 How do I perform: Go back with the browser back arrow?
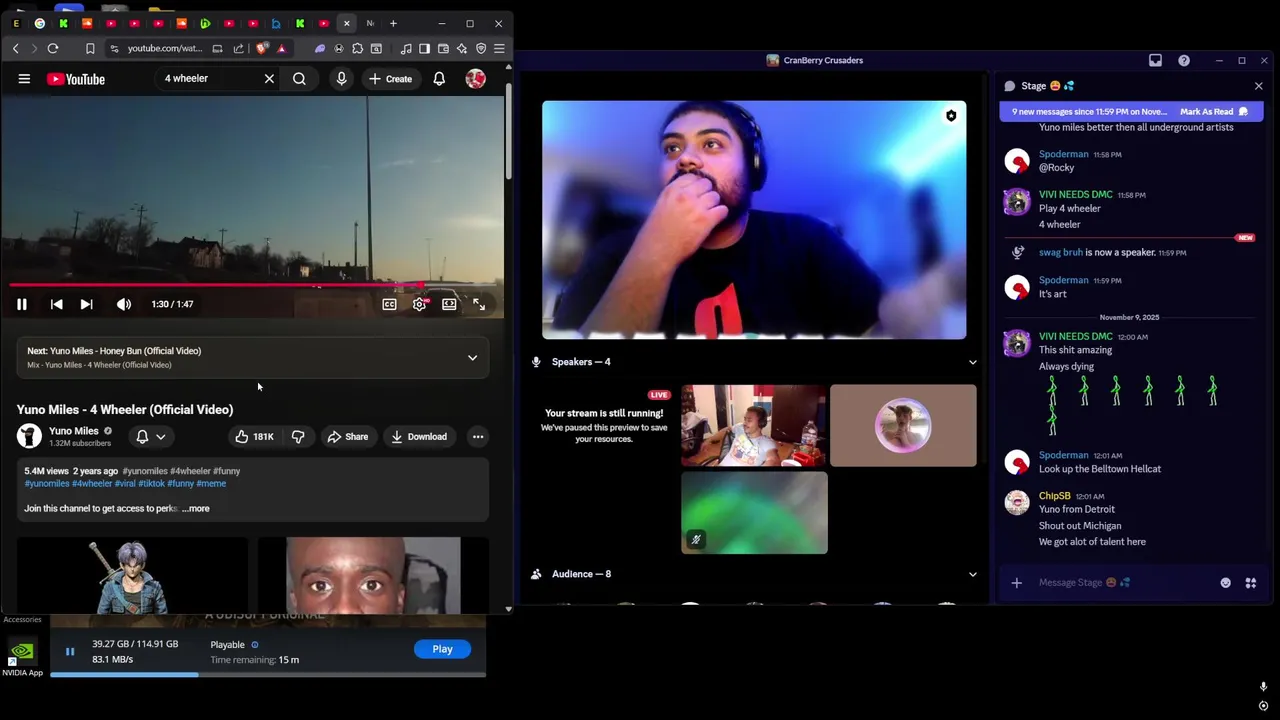tap(16, 48)
